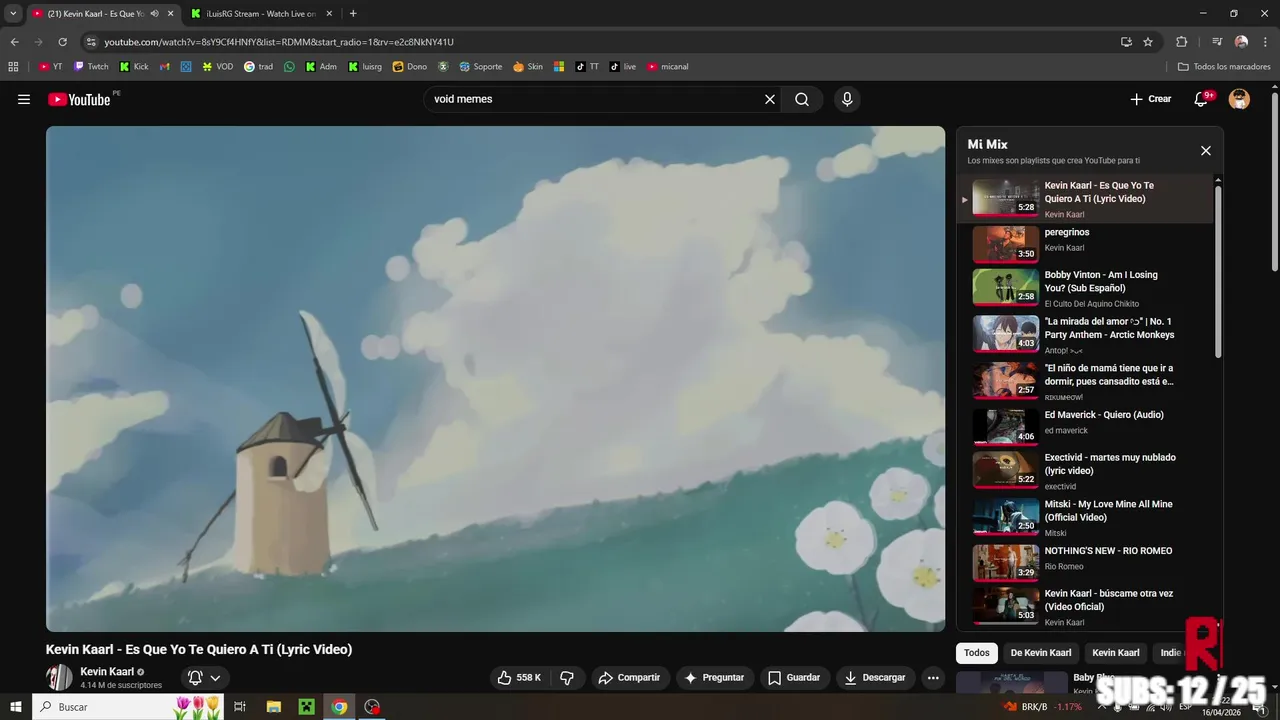Bookmark this page with the star icon
This screenshot has width=1280, height=720.
(1148, 42)
